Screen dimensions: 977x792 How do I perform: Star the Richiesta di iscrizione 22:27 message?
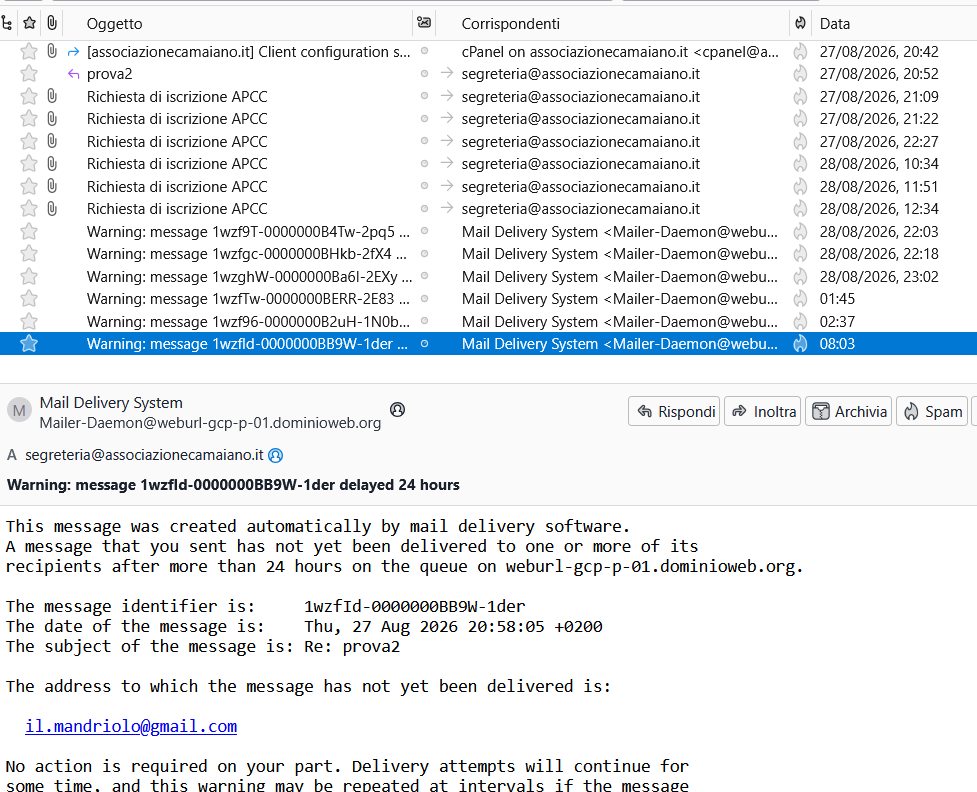(29, 141)
